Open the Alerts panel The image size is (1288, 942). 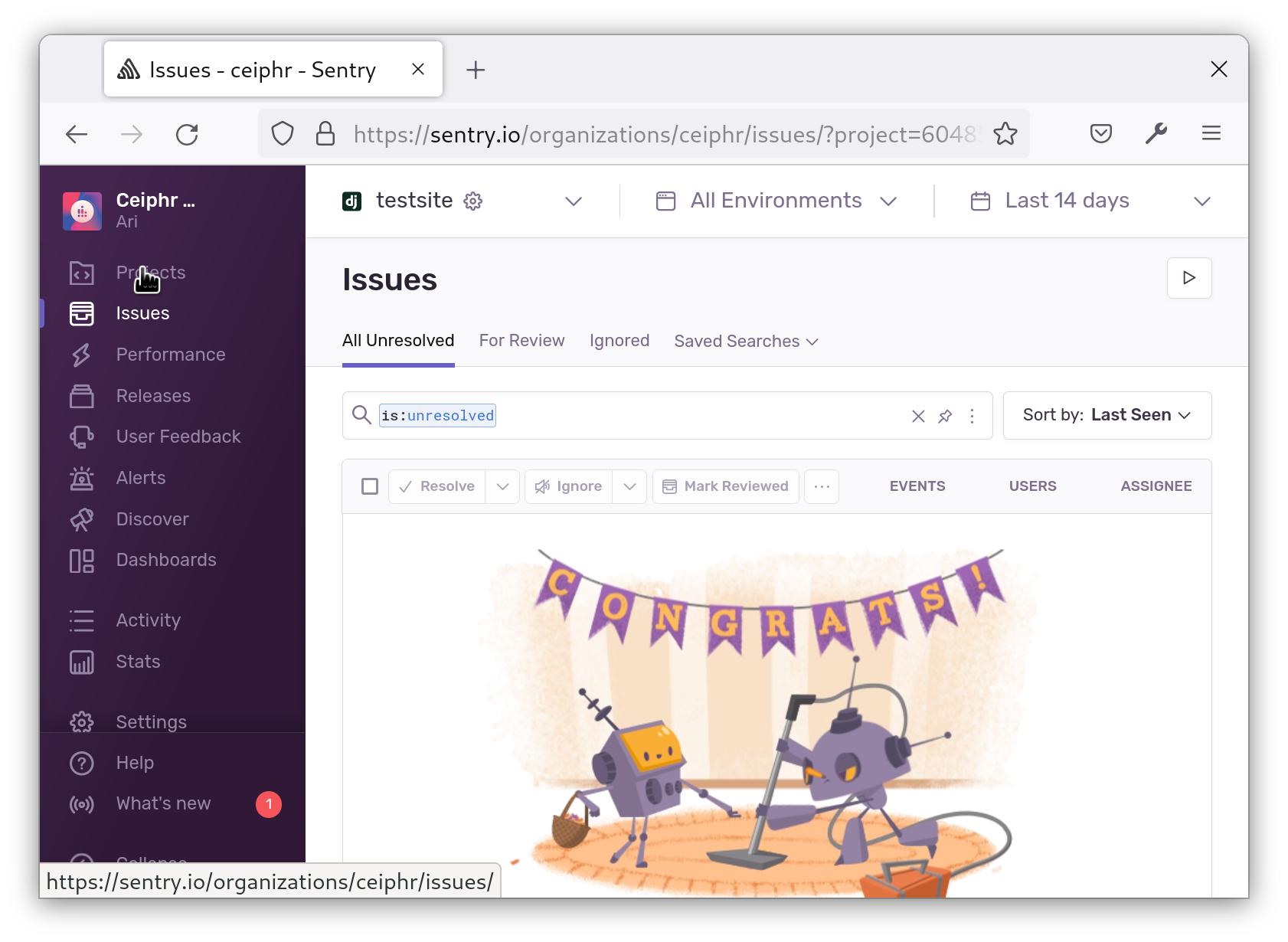[x=140, y=477]
